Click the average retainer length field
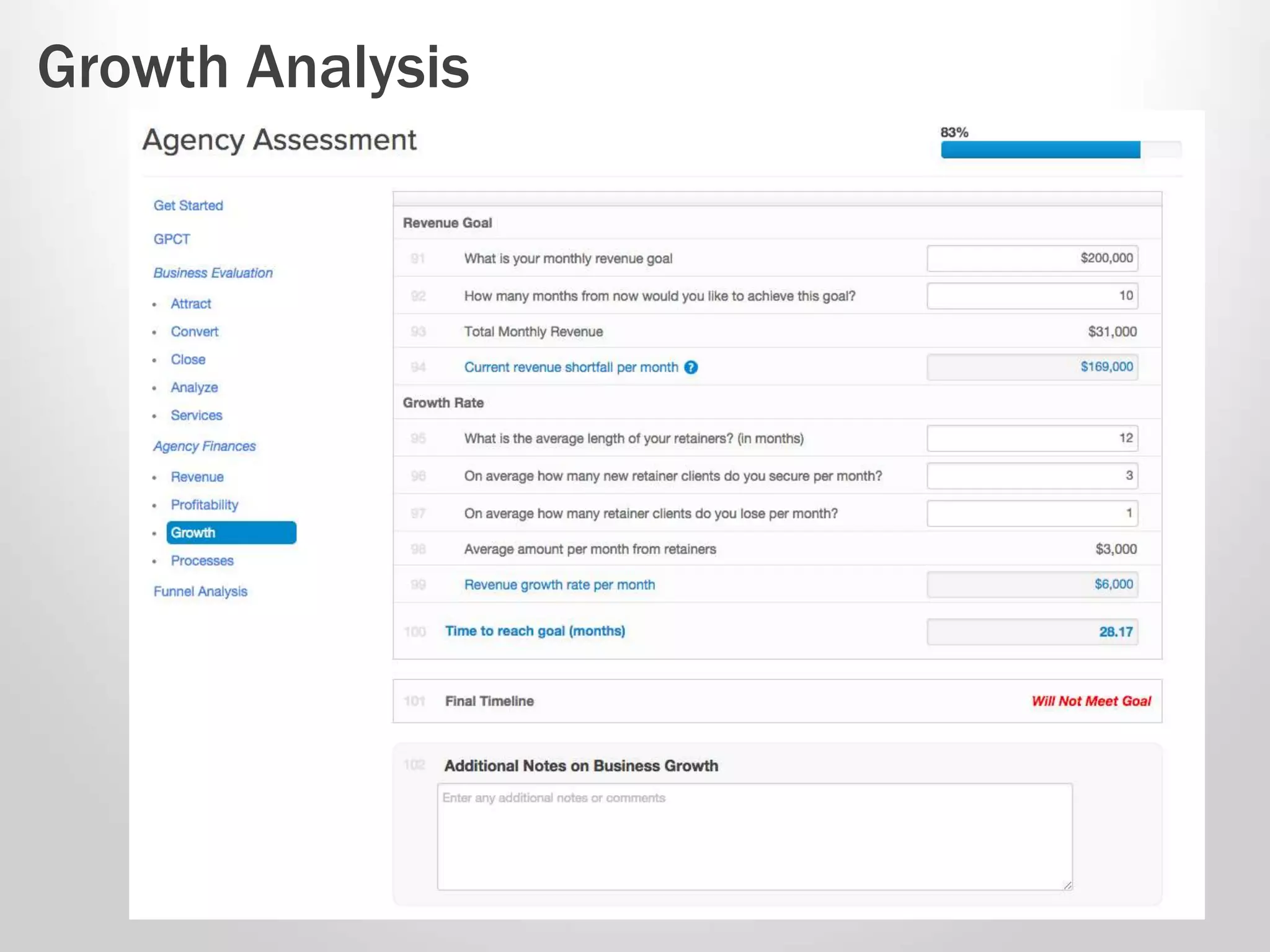 tap(1032, 438)
